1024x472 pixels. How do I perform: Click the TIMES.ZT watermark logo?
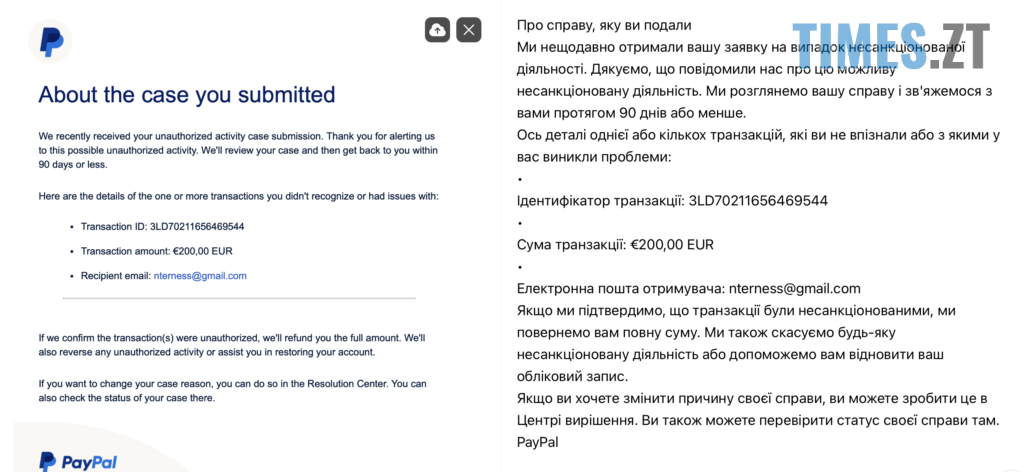pyautogui.click(x=891, y=46)
